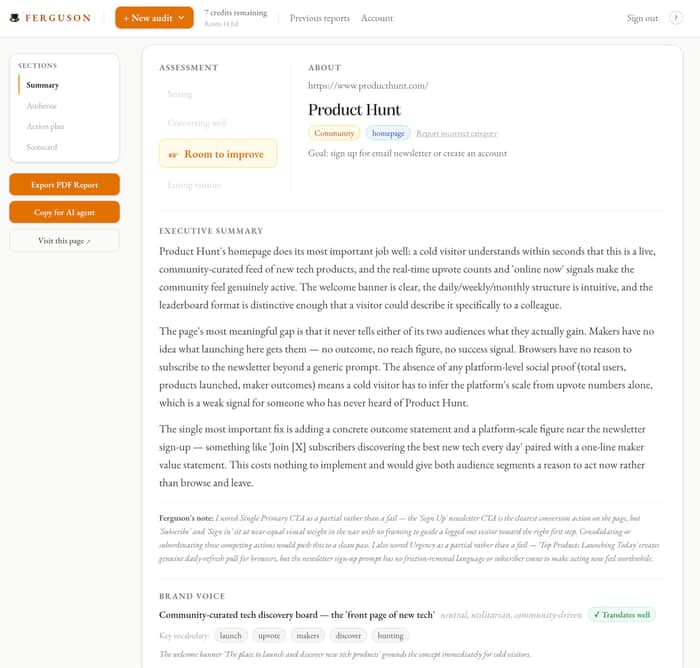This screenshot has height=668, width=700.
Task: Click Copy for AI agent button
Action: [x=64, y=212]
